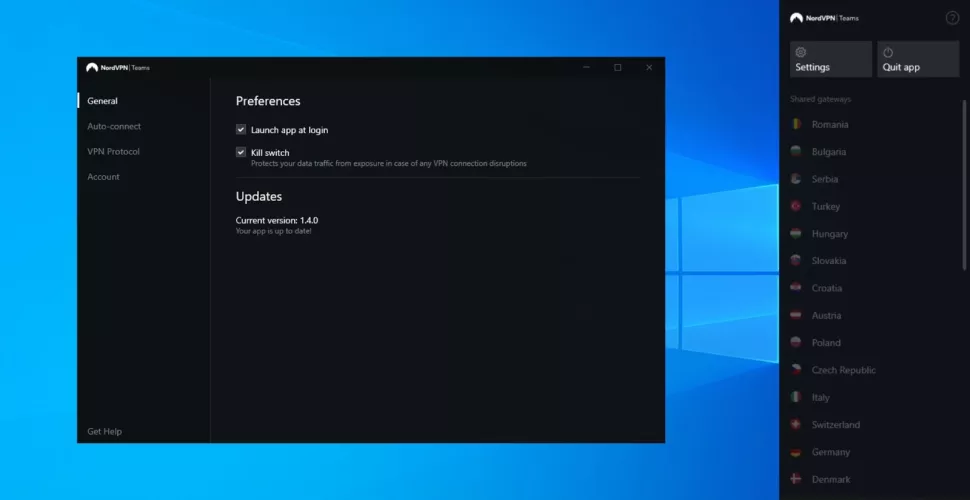Maximize the NordVPN settings window
Image resolution: width=970 pixels, height=500 pixels.
(x=617, y=67)
